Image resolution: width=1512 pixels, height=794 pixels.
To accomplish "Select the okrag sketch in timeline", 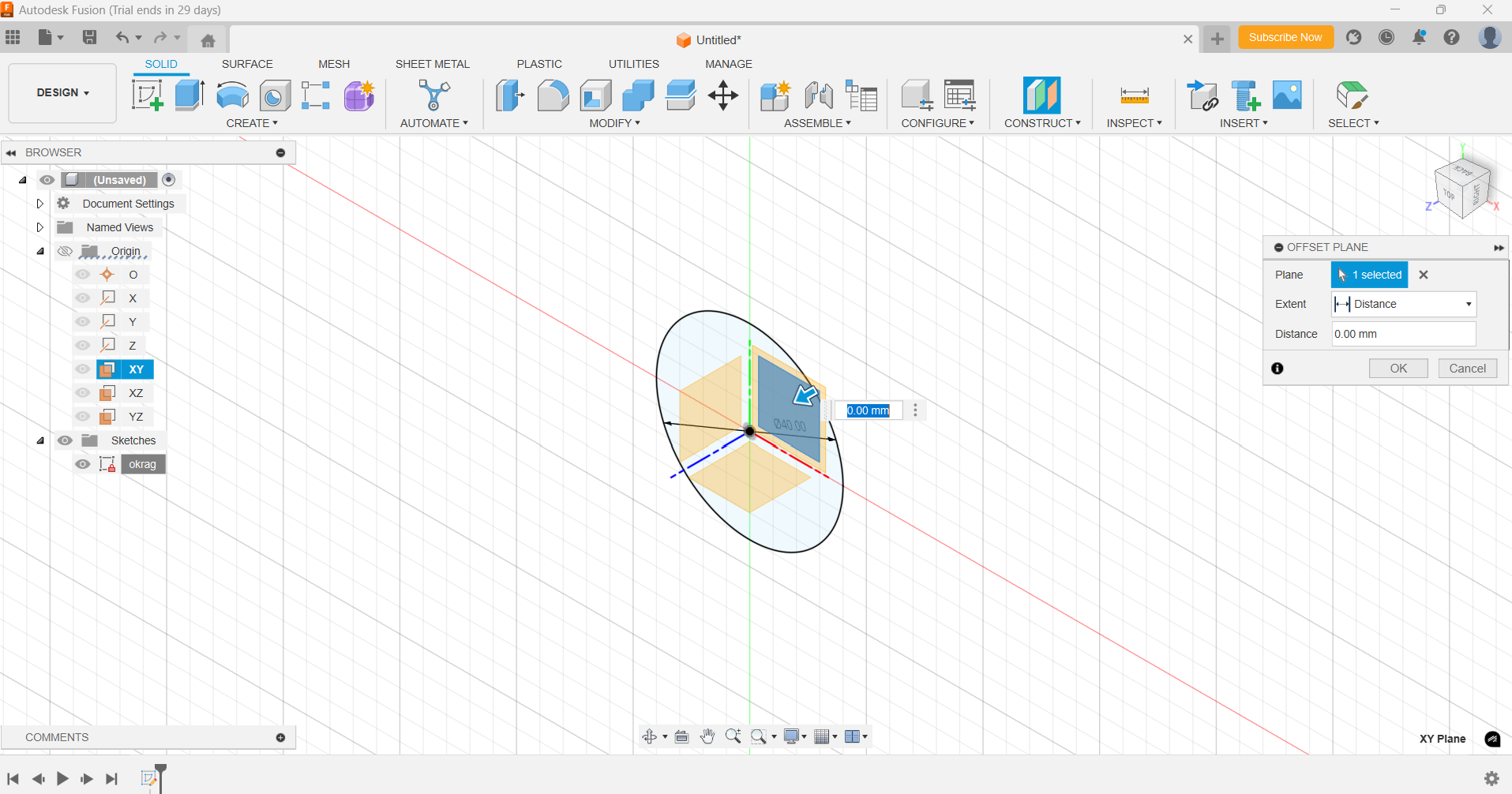I will [148, 778].
